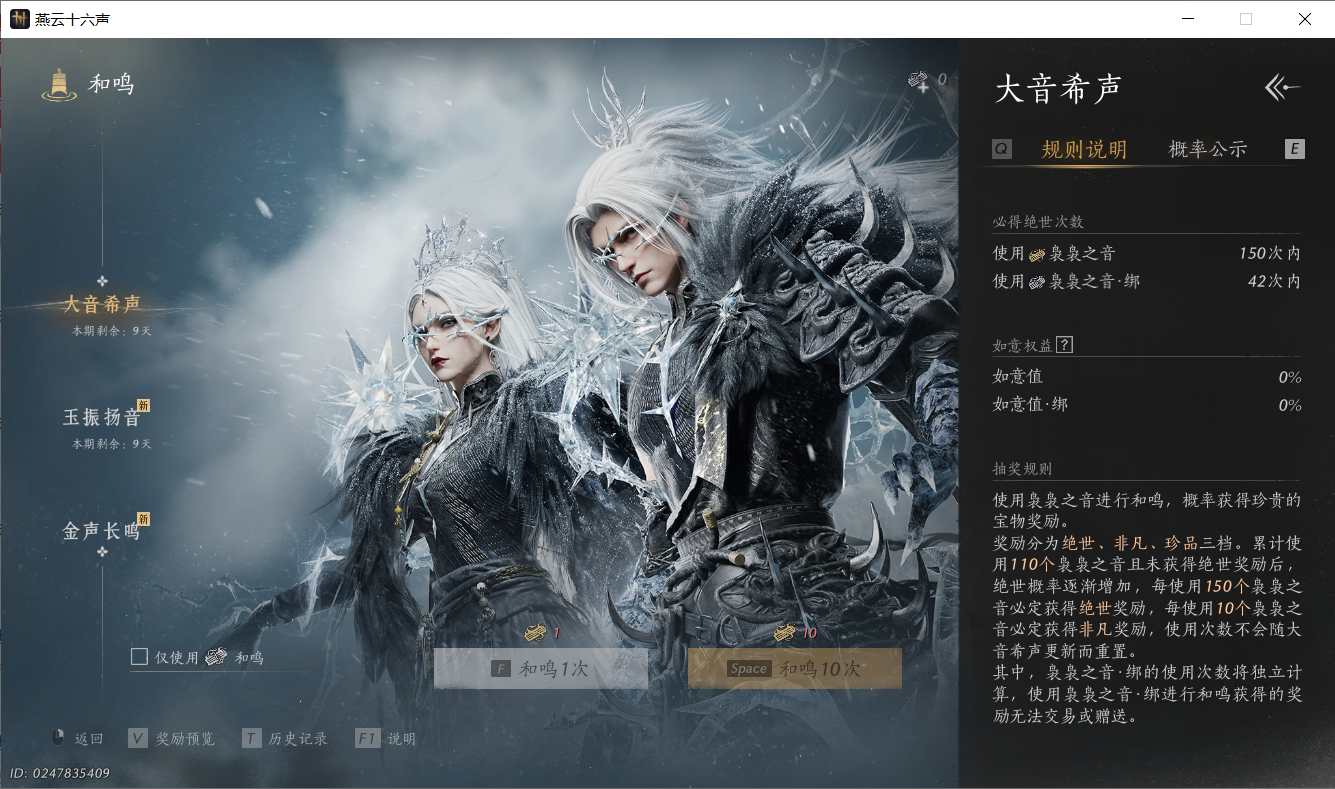This screenshot has height=789, width=1335.
Task: Click the T key icon for 历史记录
Action: 251,738
